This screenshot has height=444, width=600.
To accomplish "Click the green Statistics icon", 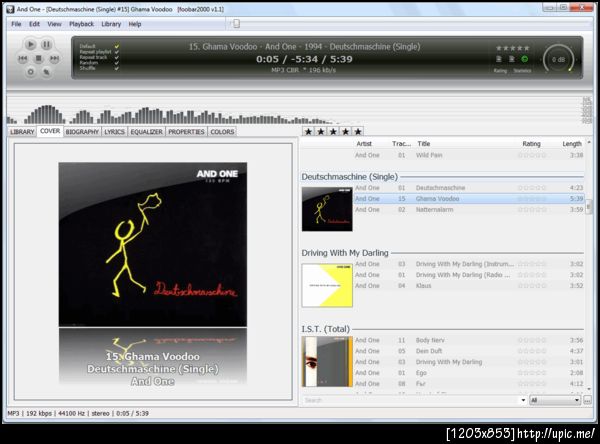I will 525,59.
